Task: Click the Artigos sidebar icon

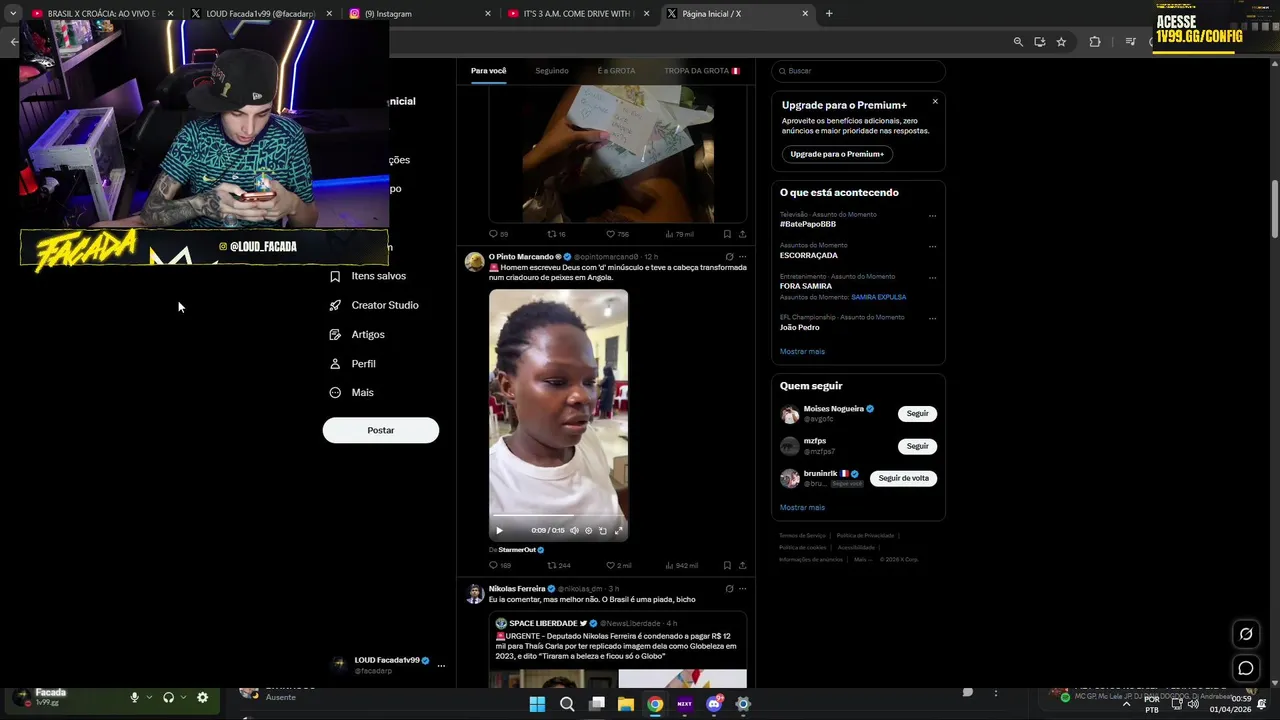Action: pyautogui.click(x=335, y=334)
